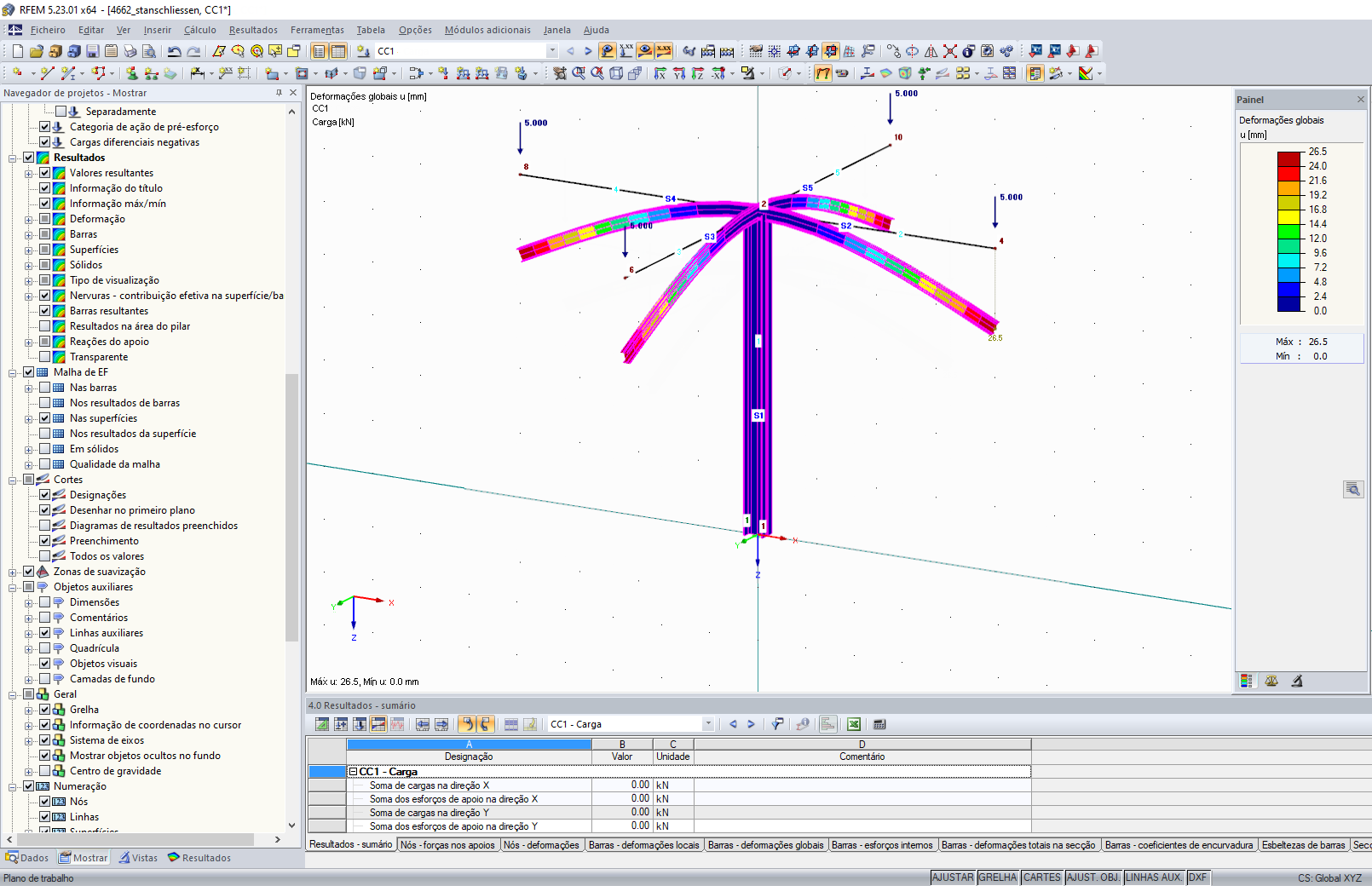
Task: Go to next load case arrow
Action: (x=588, y=51)
